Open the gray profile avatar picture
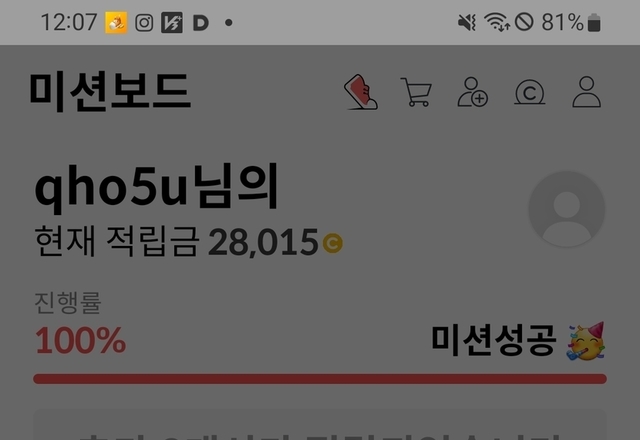Screen dimensions: 640x440 tap(567, 209)
